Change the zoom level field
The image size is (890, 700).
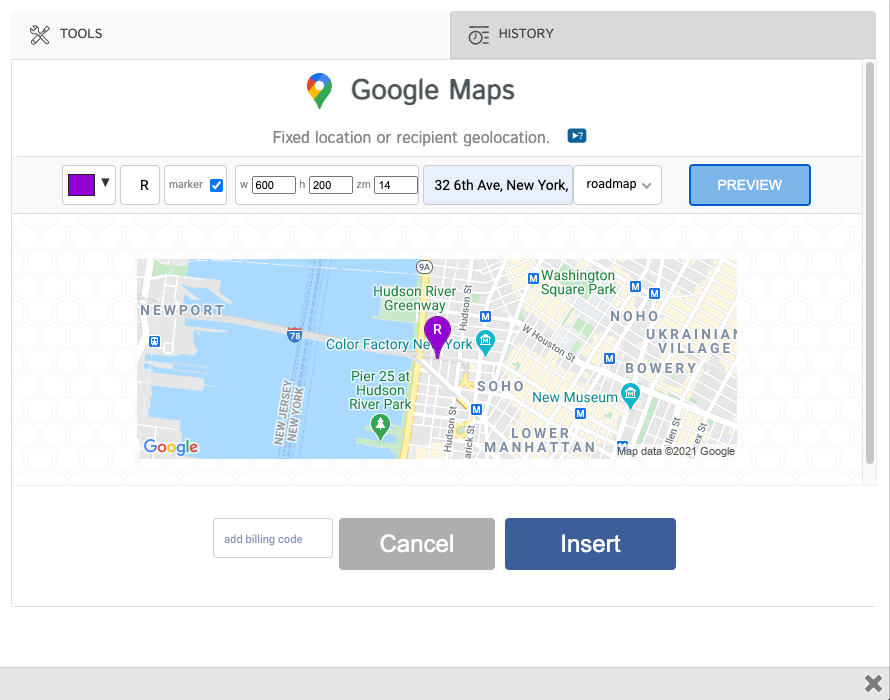(x=396, y=185)
